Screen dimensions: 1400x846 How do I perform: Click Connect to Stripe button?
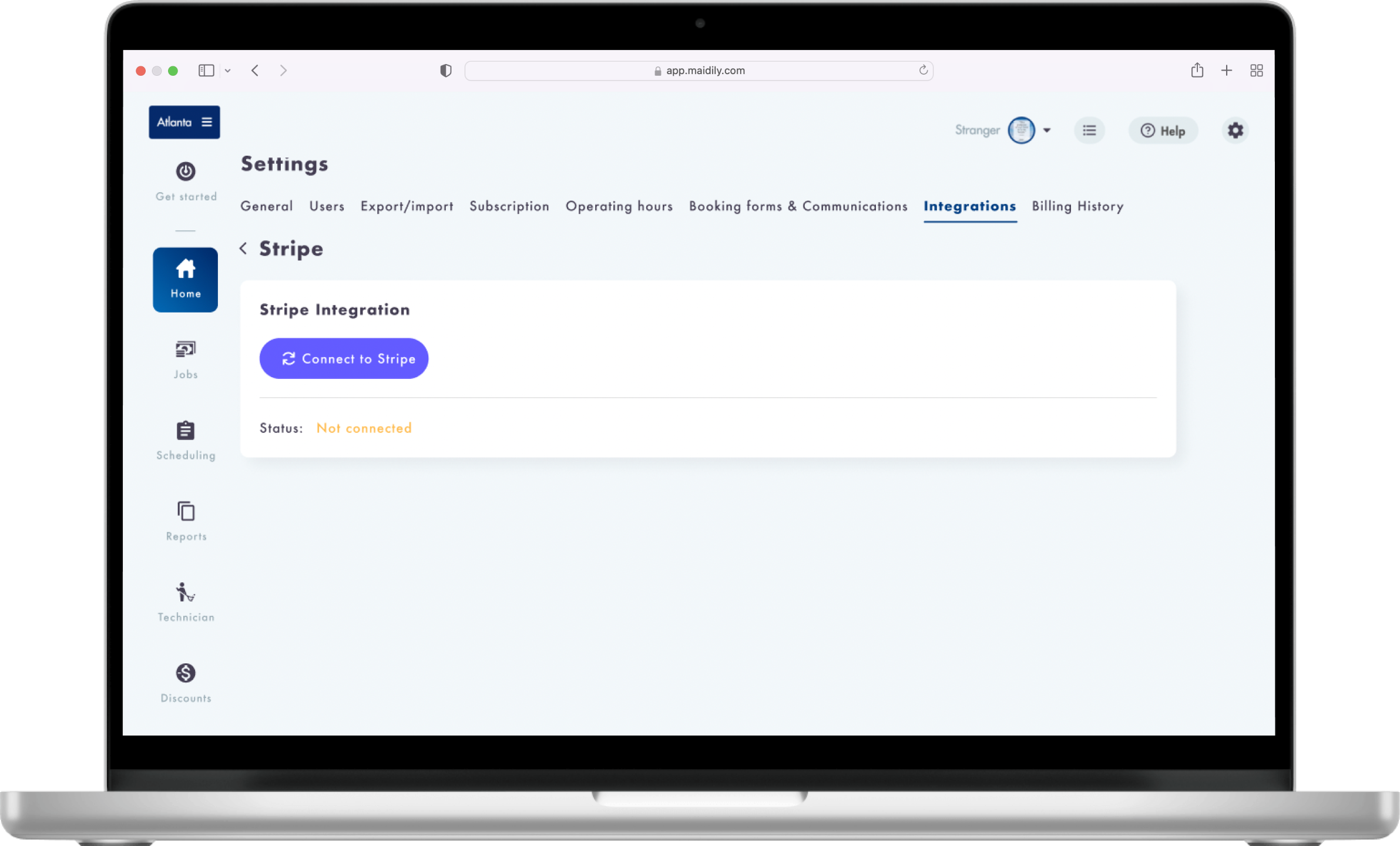(344, 358)
